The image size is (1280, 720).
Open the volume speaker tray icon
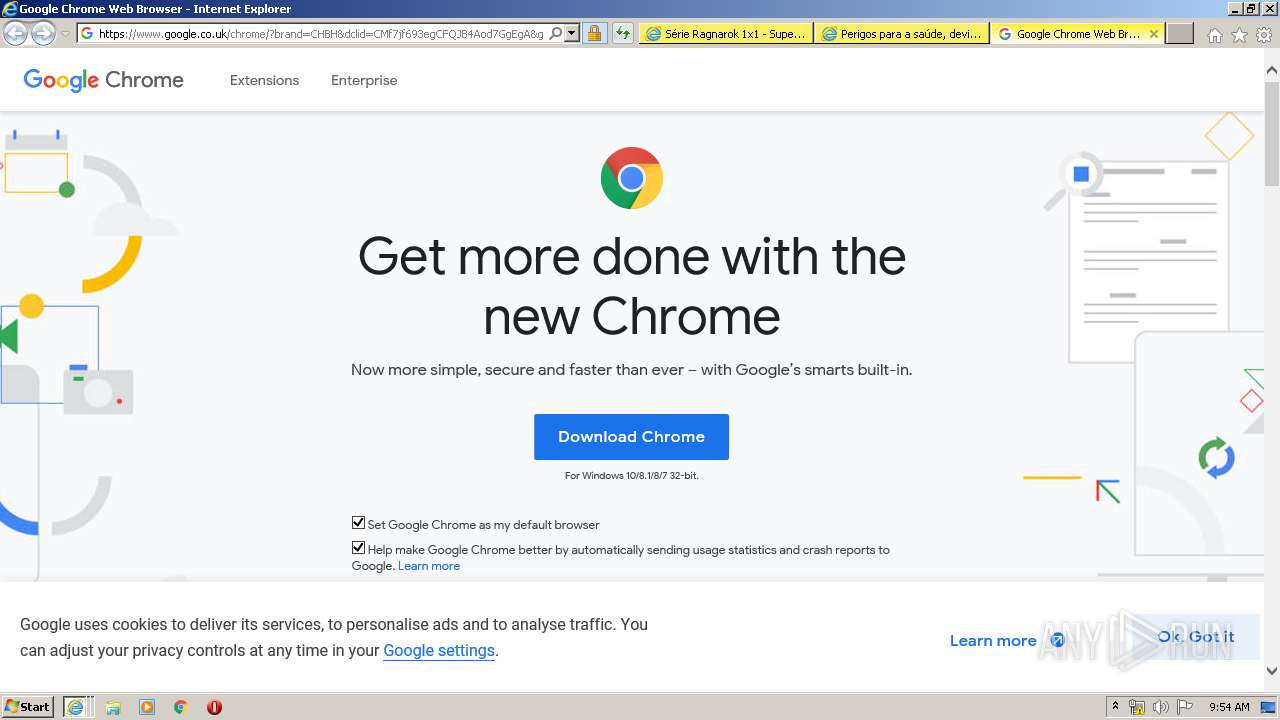pyautogui.click(x=1160, y=707)
